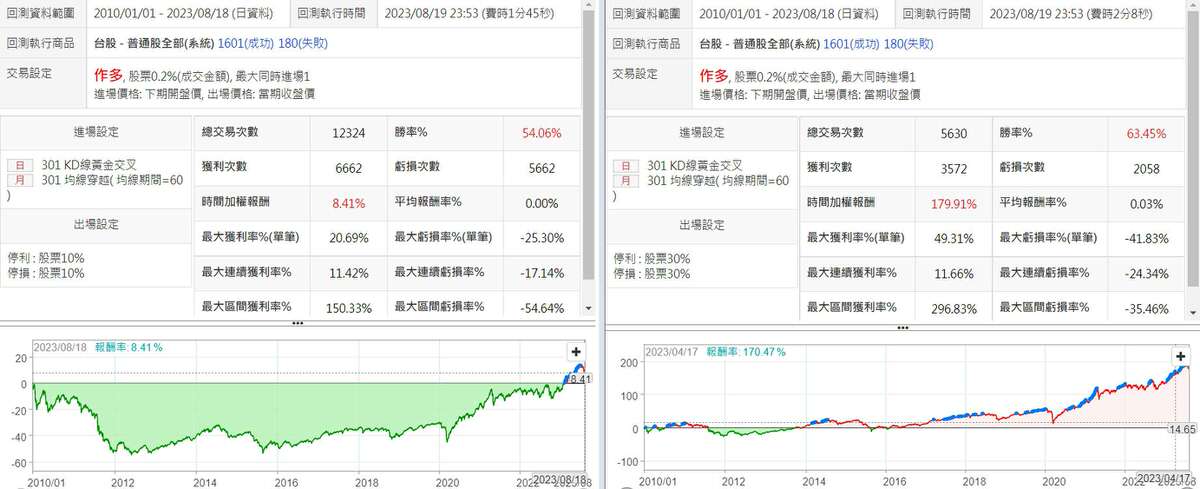Screen dimensions: 1200x489
Task: Select the 進場設定 header in left panel
Action: click(96, 133)
